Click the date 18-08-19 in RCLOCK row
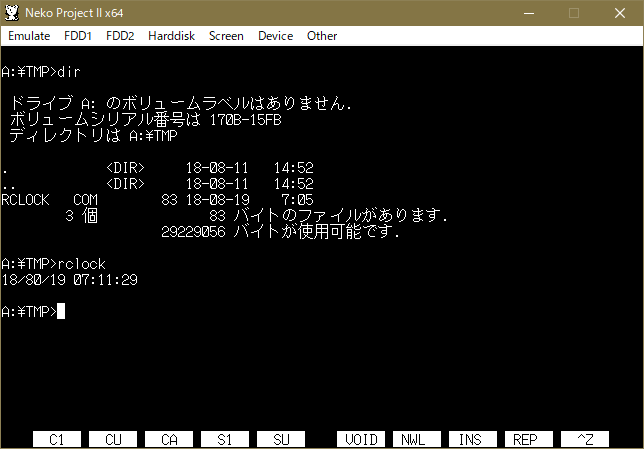This screenshot has width=644, height=449. pyautogui.click(x=218, y=200)
